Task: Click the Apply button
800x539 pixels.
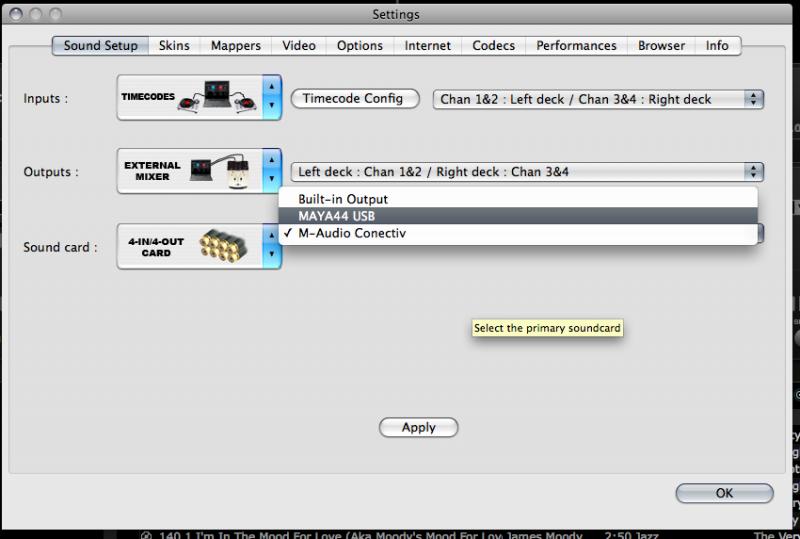Action: 418,427
